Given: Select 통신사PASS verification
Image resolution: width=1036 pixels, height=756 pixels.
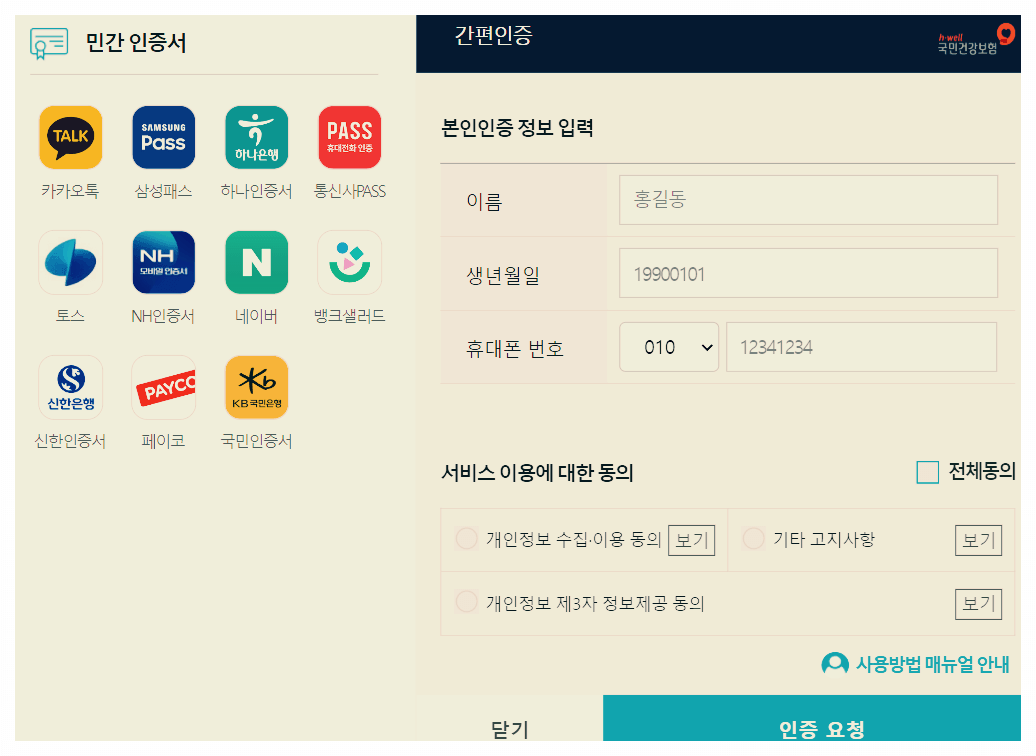Looking at the screenshot, I should click(348, 137).
